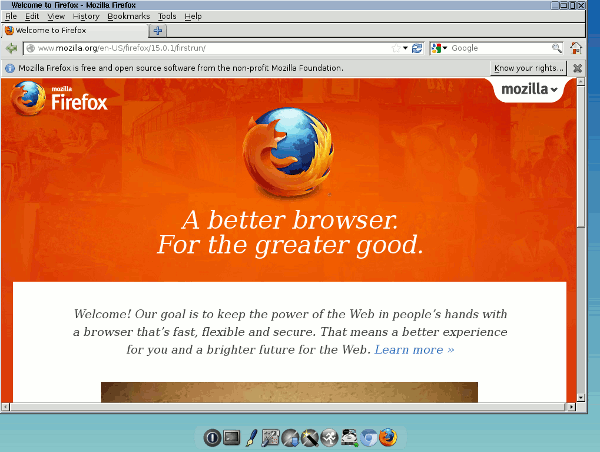Click the site identity globe icon
600x452 pixels.
click(31, 48)
